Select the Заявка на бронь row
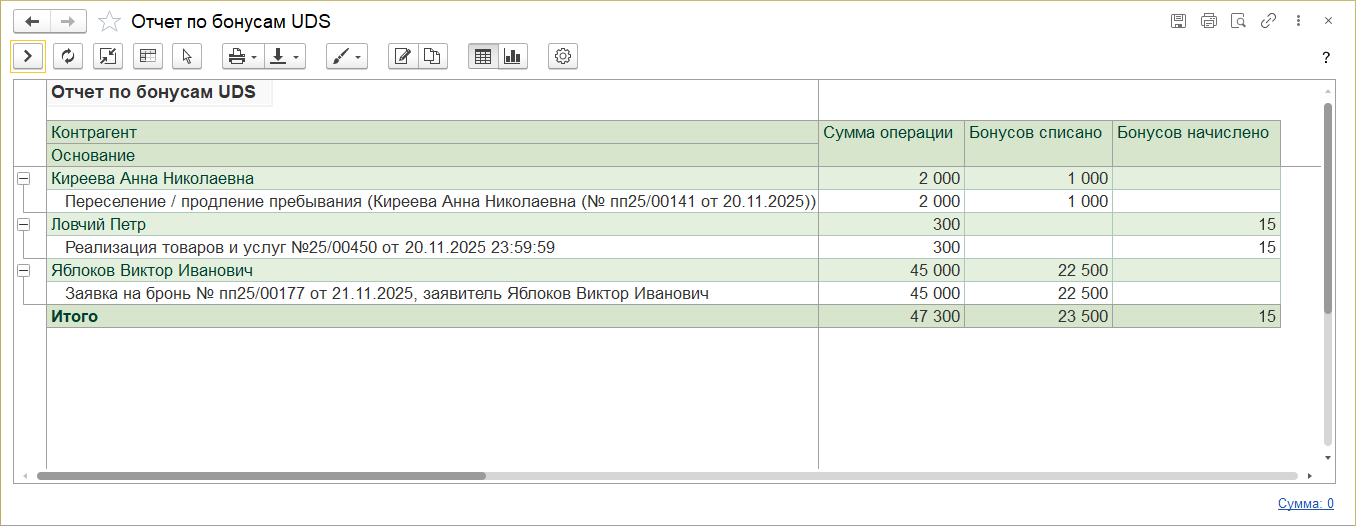Image resolution: width=1356 pixels, height=526 pixels. click(432, 293)
